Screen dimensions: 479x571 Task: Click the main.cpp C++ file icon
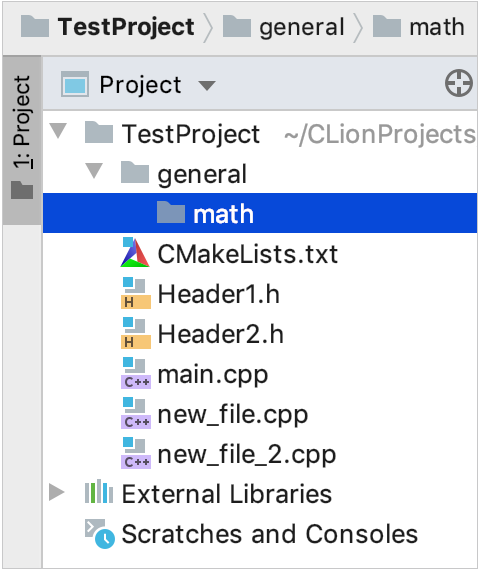point(136,373)
